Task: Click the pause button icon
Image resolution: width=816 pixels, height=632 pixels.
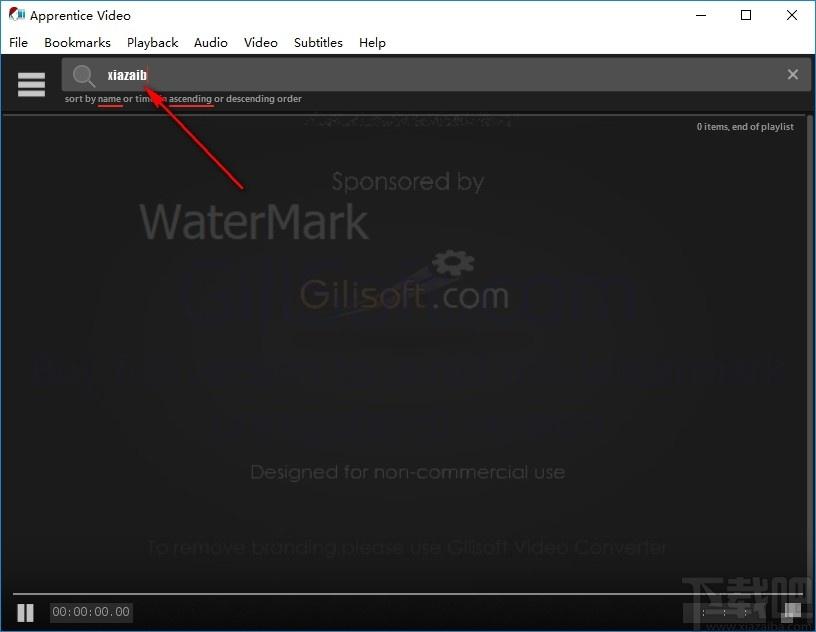Action: click(26, 612)
